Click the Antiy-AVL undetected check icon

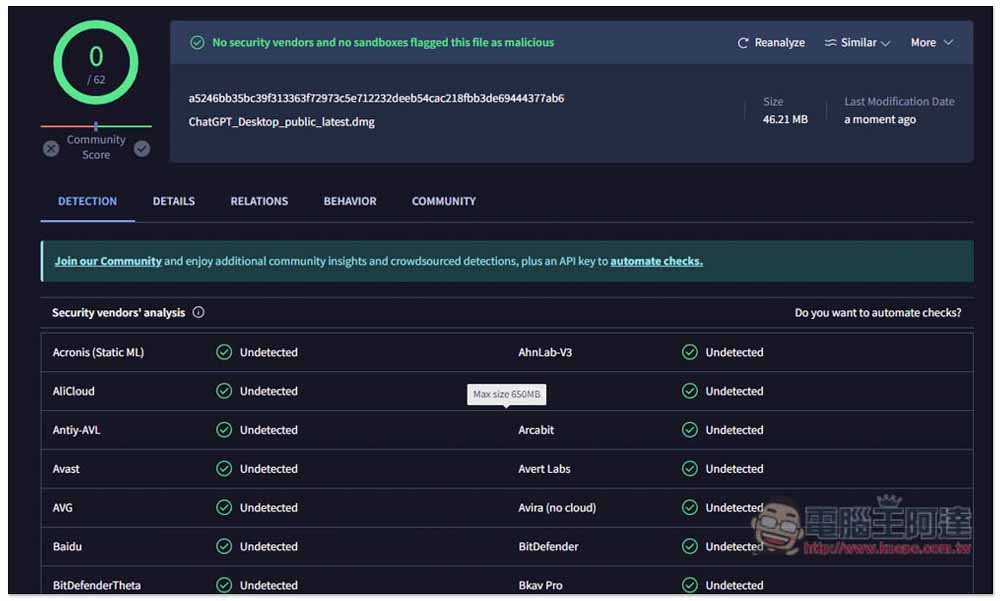(x=224, y=430)
